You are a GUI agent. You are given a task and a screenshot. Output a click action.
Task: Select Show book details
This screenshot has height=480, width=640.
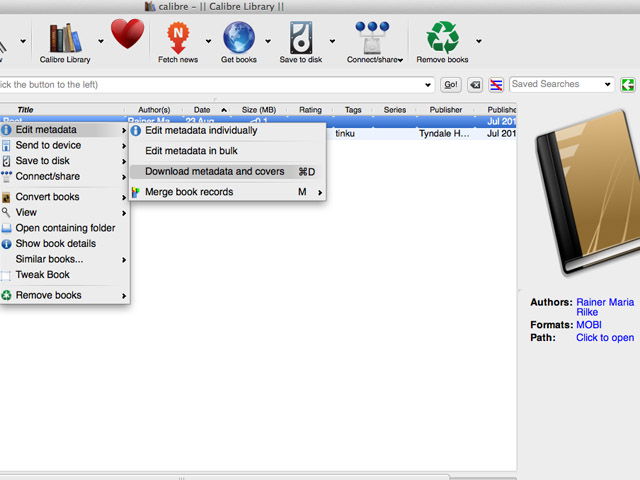coord(64,243)
